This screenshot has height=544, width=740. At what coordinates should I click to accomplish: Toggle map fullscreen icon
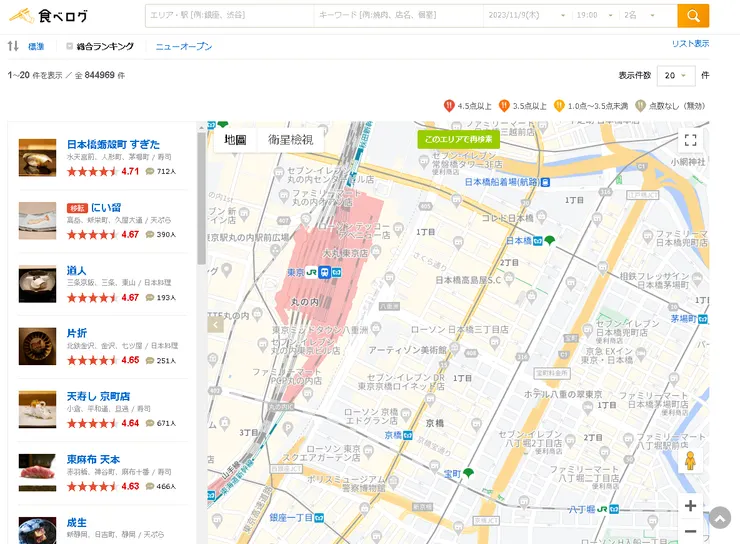coord(690,140)
